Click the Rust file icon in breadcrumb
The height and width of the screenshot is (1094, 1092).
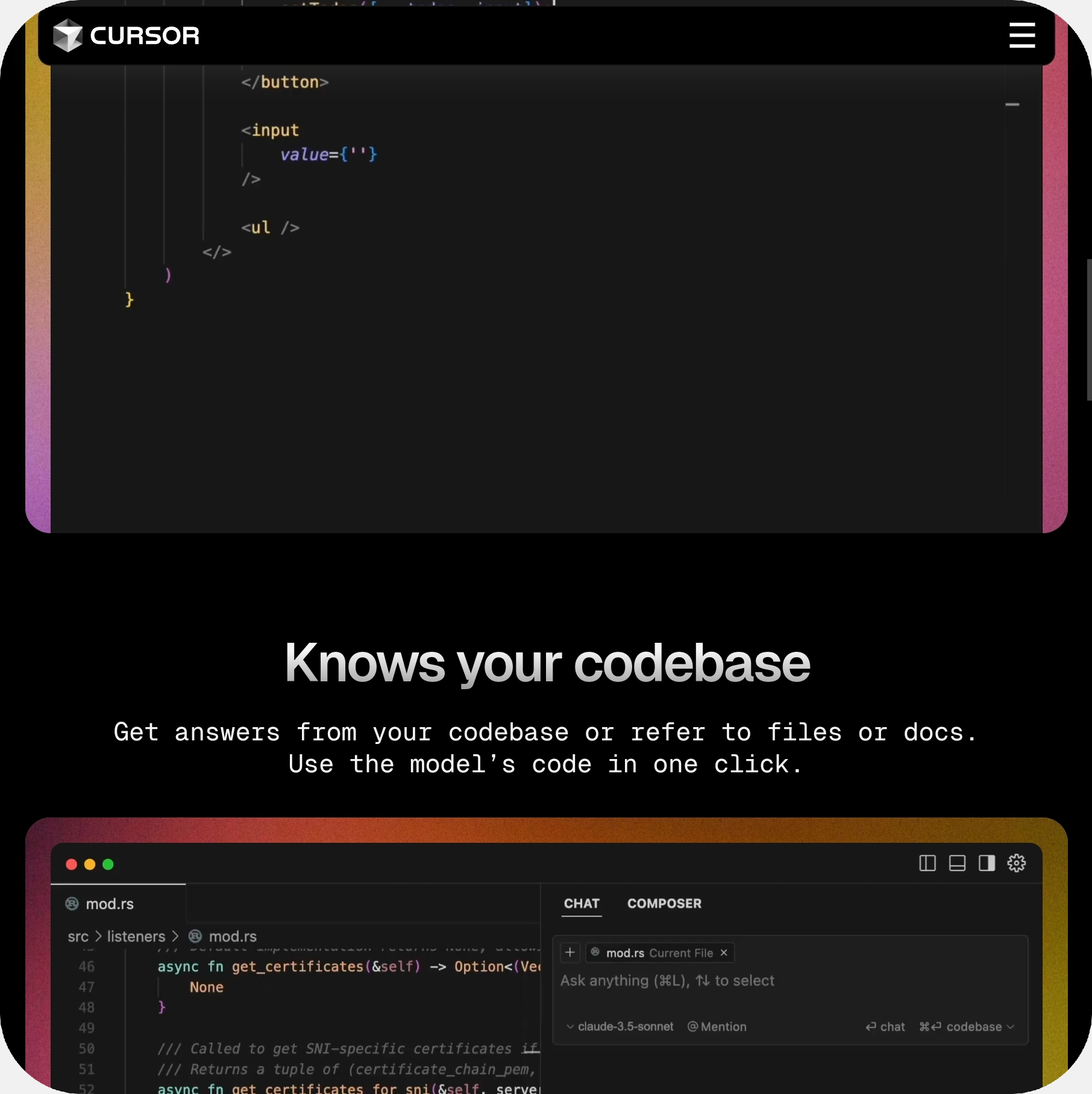pyautogui.click(x=195, y=936)
